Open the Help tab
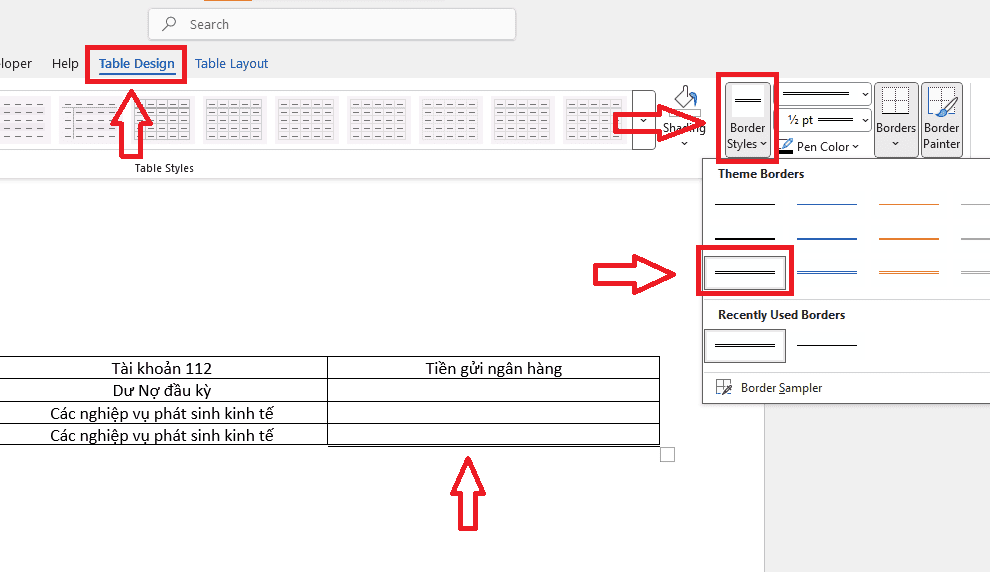The height and width of the screenshot is (572, 990). point(65,64)
